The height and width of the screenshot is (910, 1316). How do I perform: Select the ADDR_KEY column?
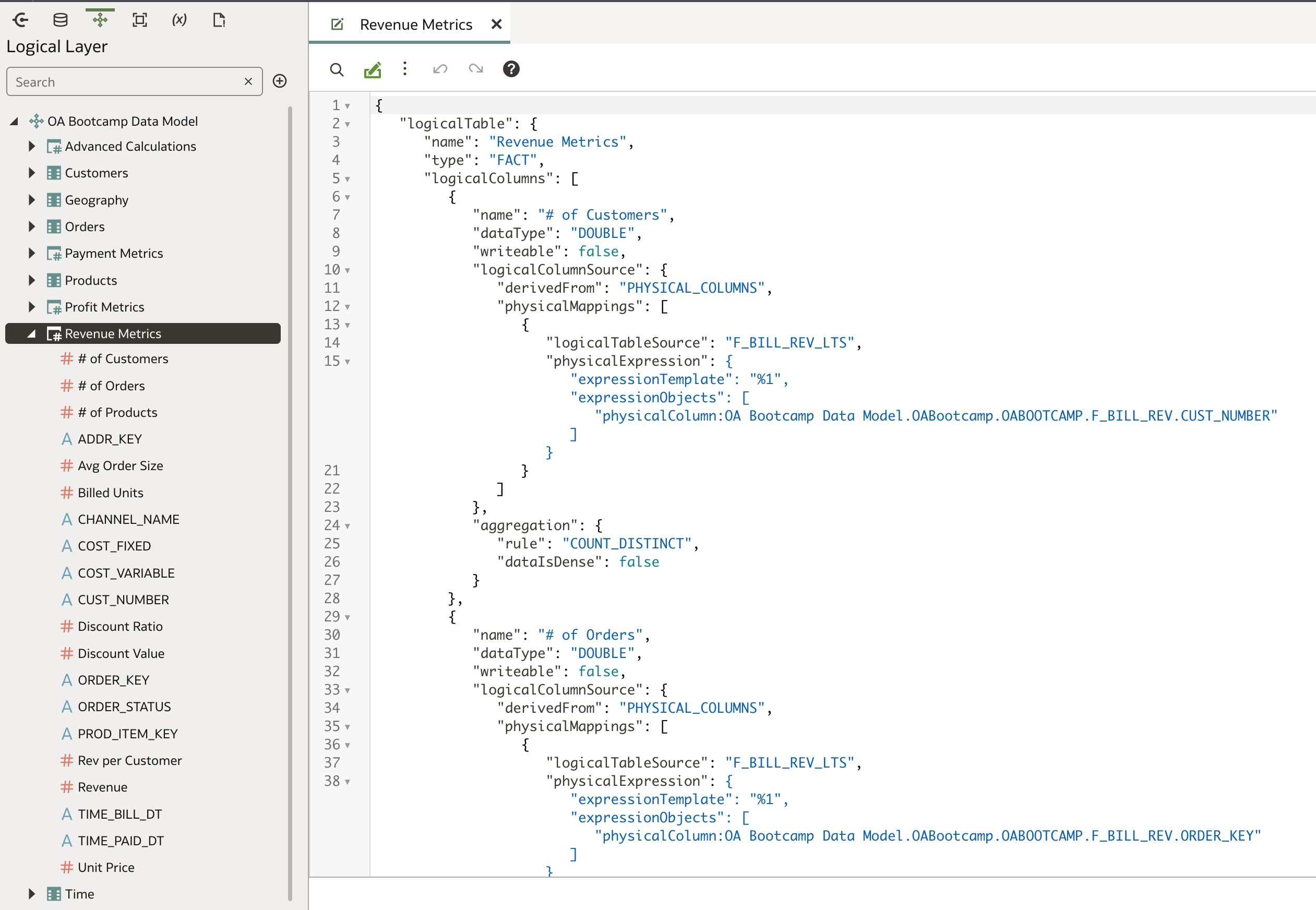coord(110,439)
